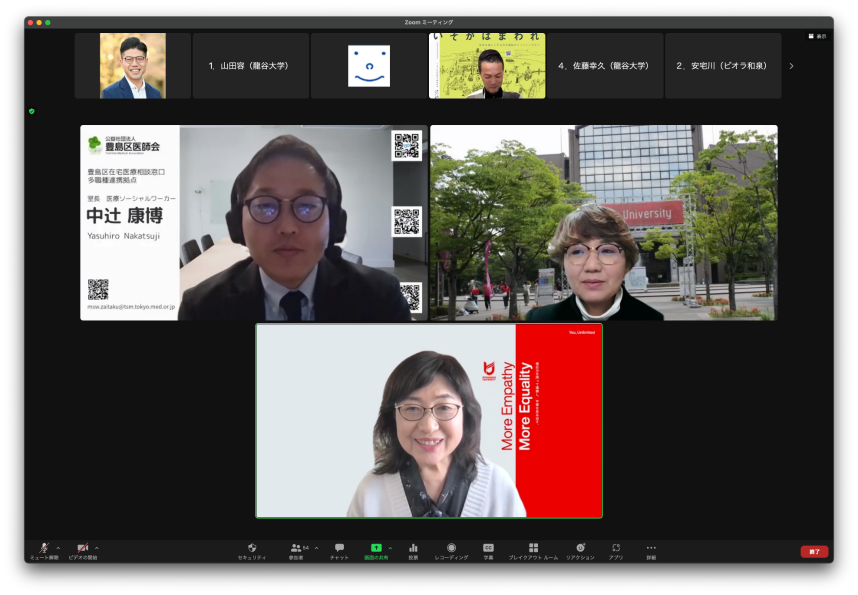858x595 pixels.
Task: Open the Polls icon
Action: (x=413, y=549)
